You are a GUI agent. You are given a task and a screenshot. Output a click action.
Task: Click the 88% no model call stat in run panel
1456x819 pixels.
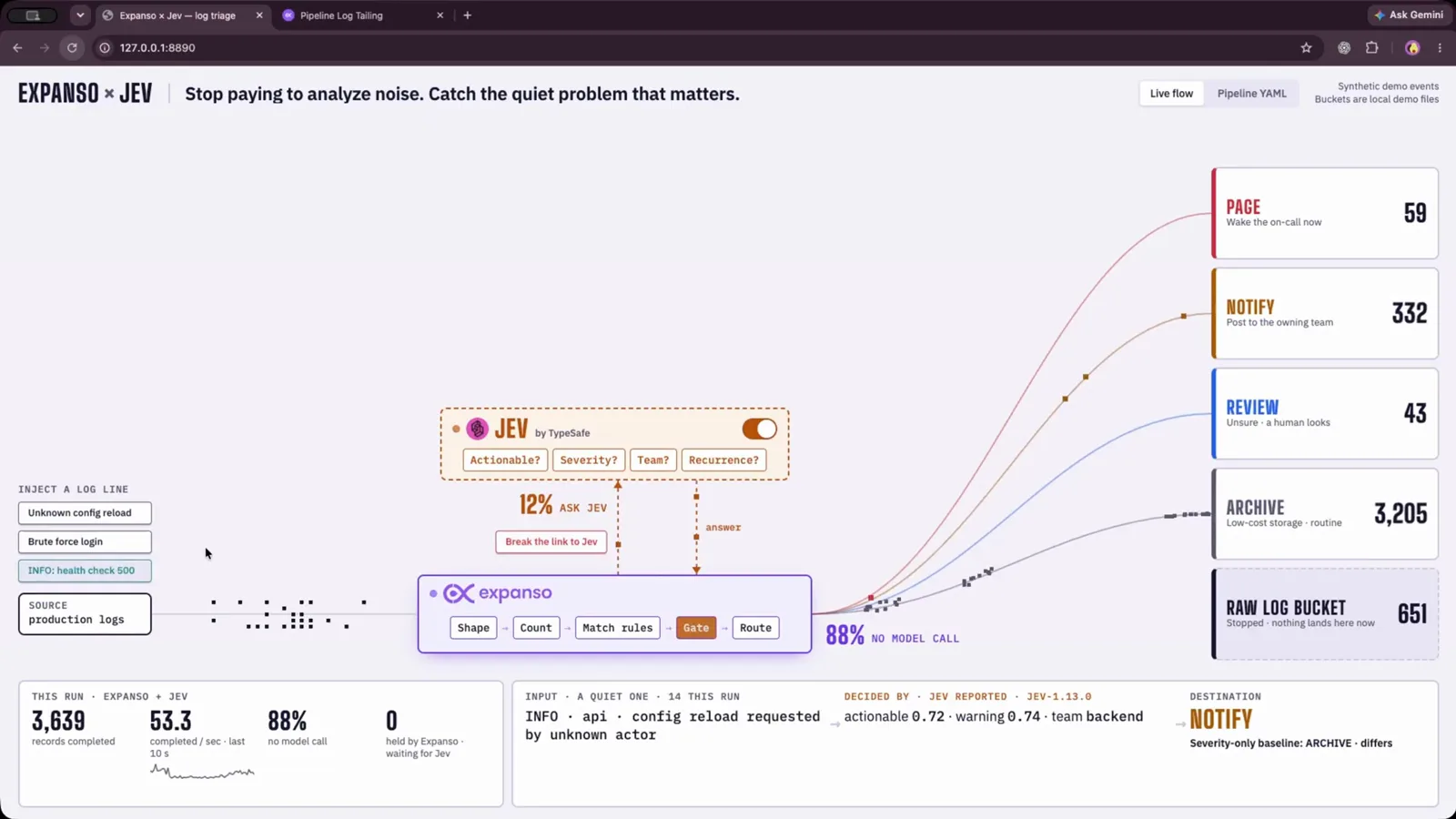(x=287, y=721)
